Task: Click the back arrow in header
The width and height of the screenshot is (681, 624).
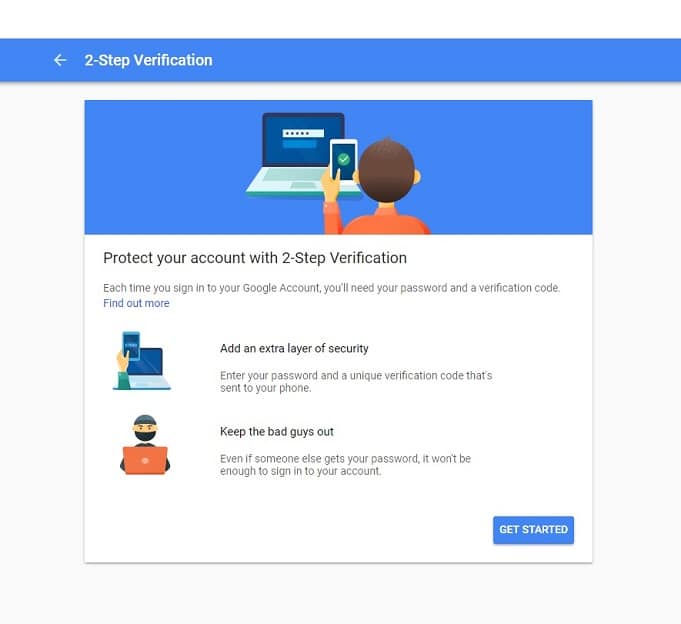Action: [x=60, y=60]
